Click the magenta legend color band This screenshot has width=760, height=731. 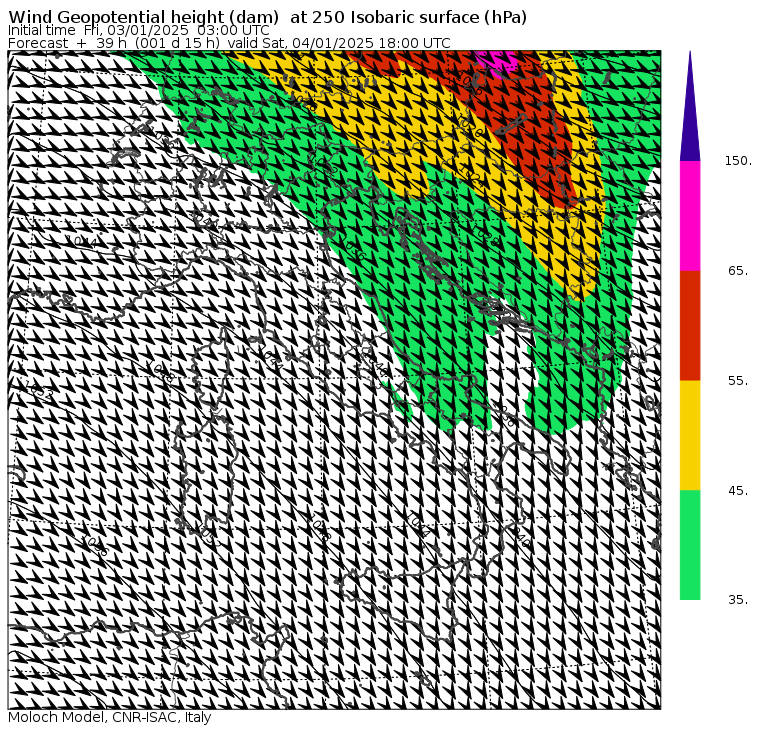(x=690, y=216)
